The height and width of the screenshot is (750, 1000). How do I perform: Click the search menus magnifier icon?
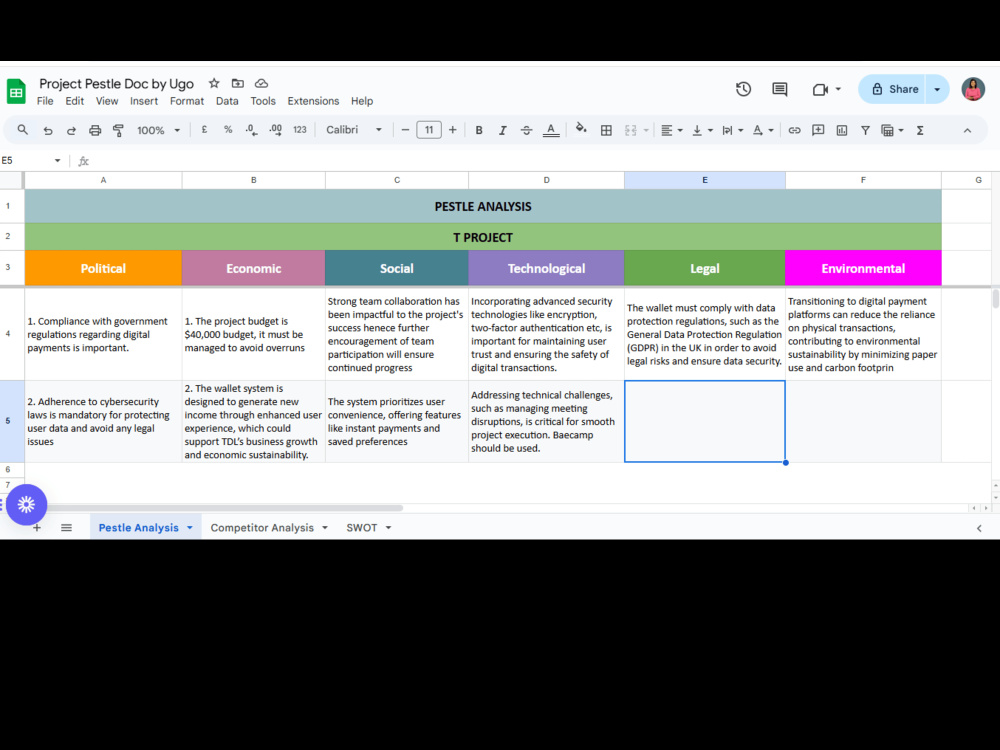pyautogui.click(x=23, y=130)
